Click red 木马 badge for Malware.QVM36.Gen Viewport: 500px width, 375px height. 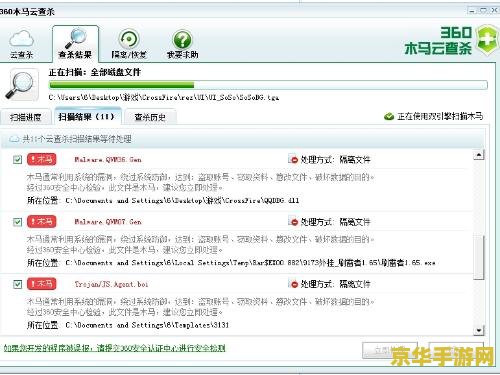42,159
